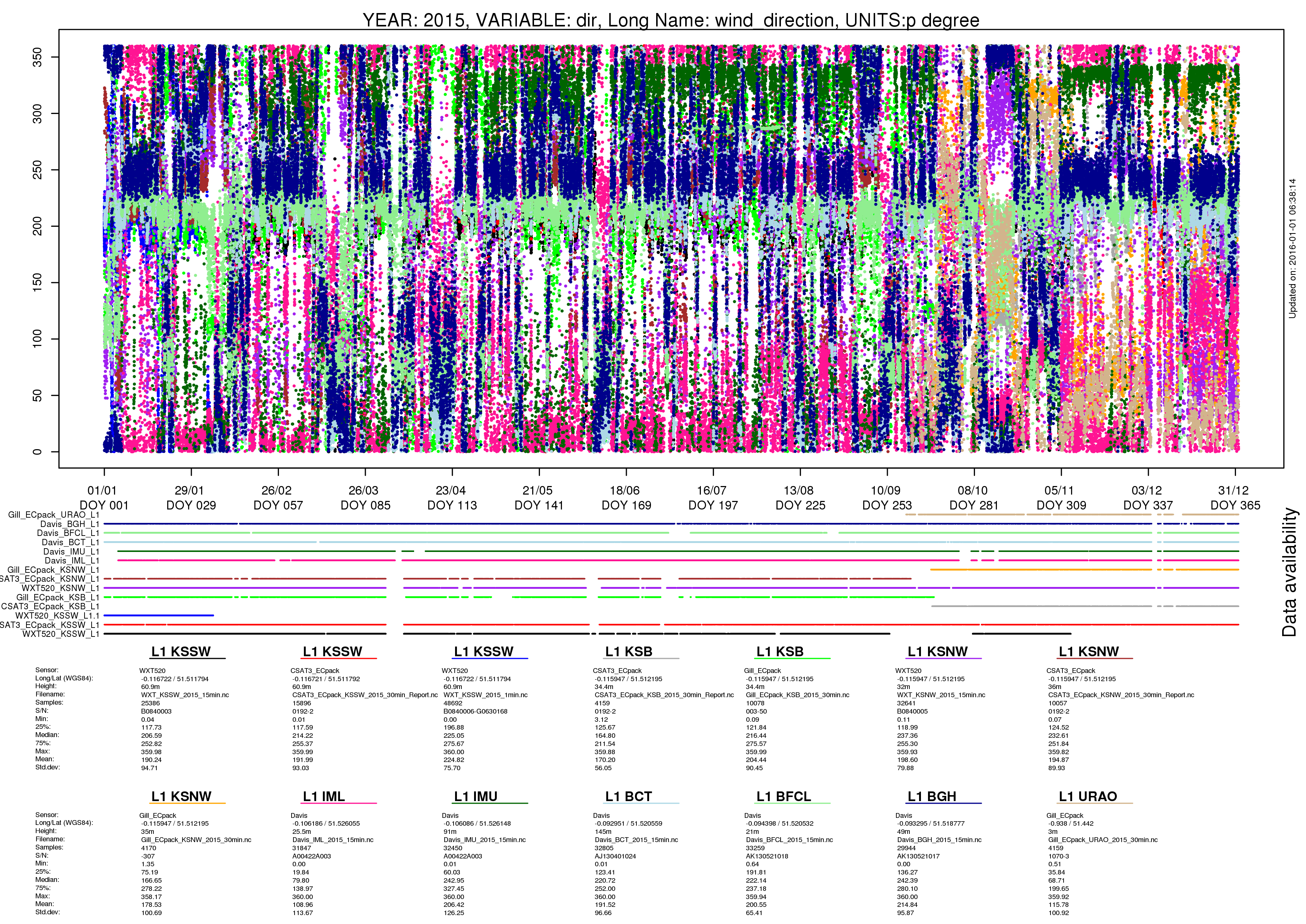1306x924 pixels.
Task: Click the 'L1 URAO' legend heading
Action: point(1088,797)
